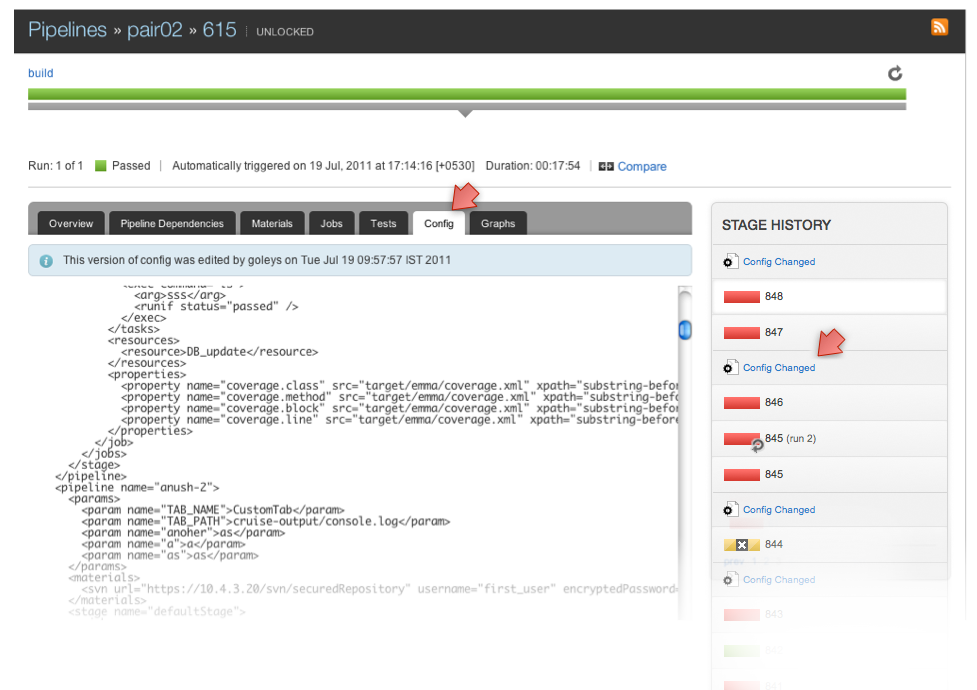The width and height of the screenshot is (977, 690).
Task: Switch to the Pipeline Dependencies tab
Action: 172,224
